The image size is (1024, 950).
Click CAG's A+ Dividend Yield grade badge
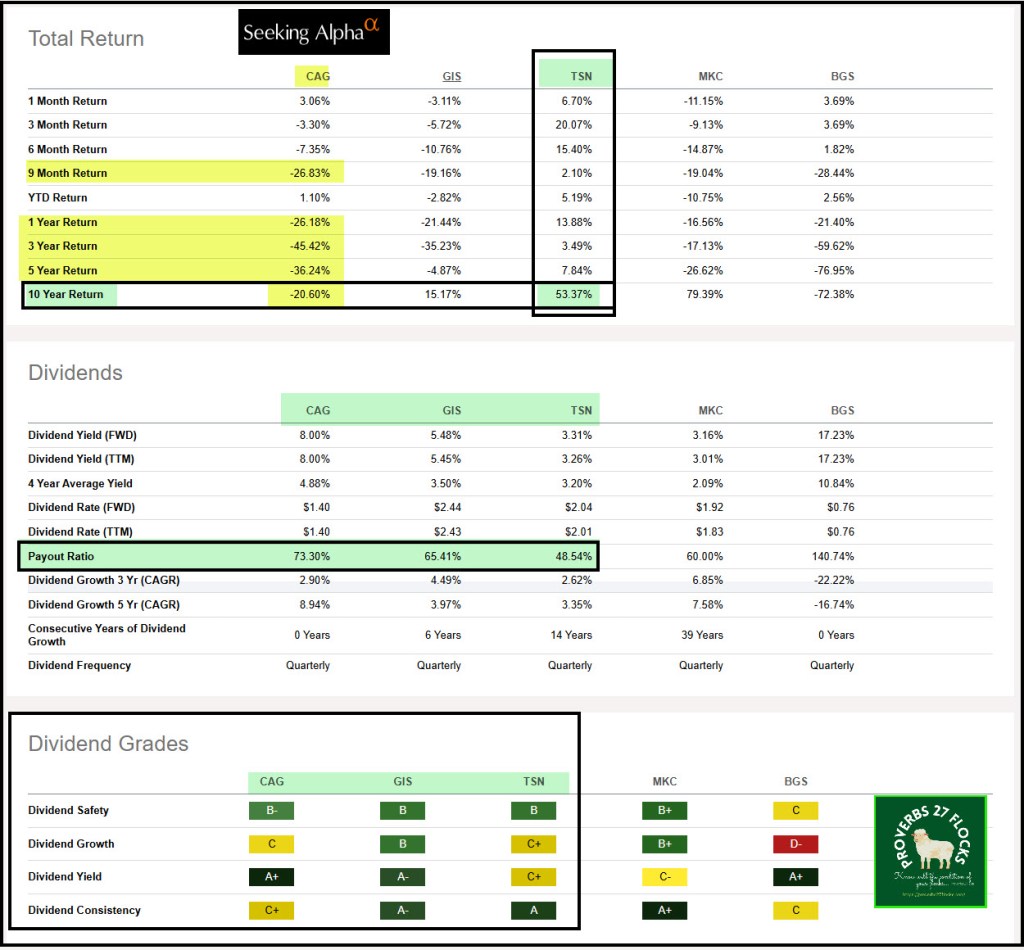(x=271, y=877)
